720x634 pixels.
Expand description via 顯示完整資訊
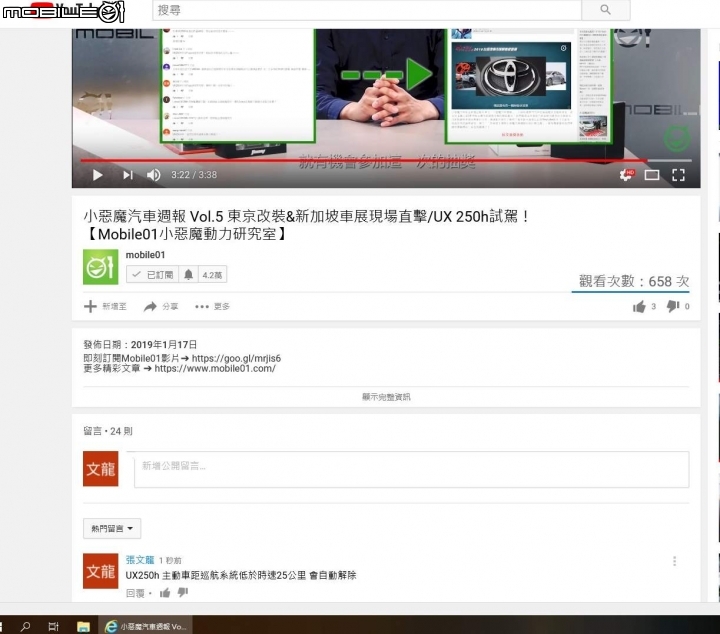tap(386, 397)
